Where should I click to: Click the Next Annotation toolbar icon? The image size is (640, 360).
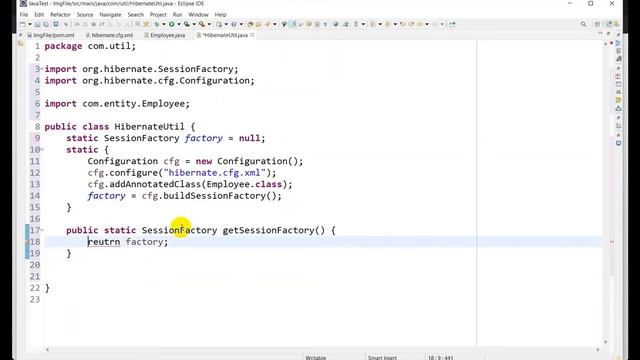click(372, 24)
